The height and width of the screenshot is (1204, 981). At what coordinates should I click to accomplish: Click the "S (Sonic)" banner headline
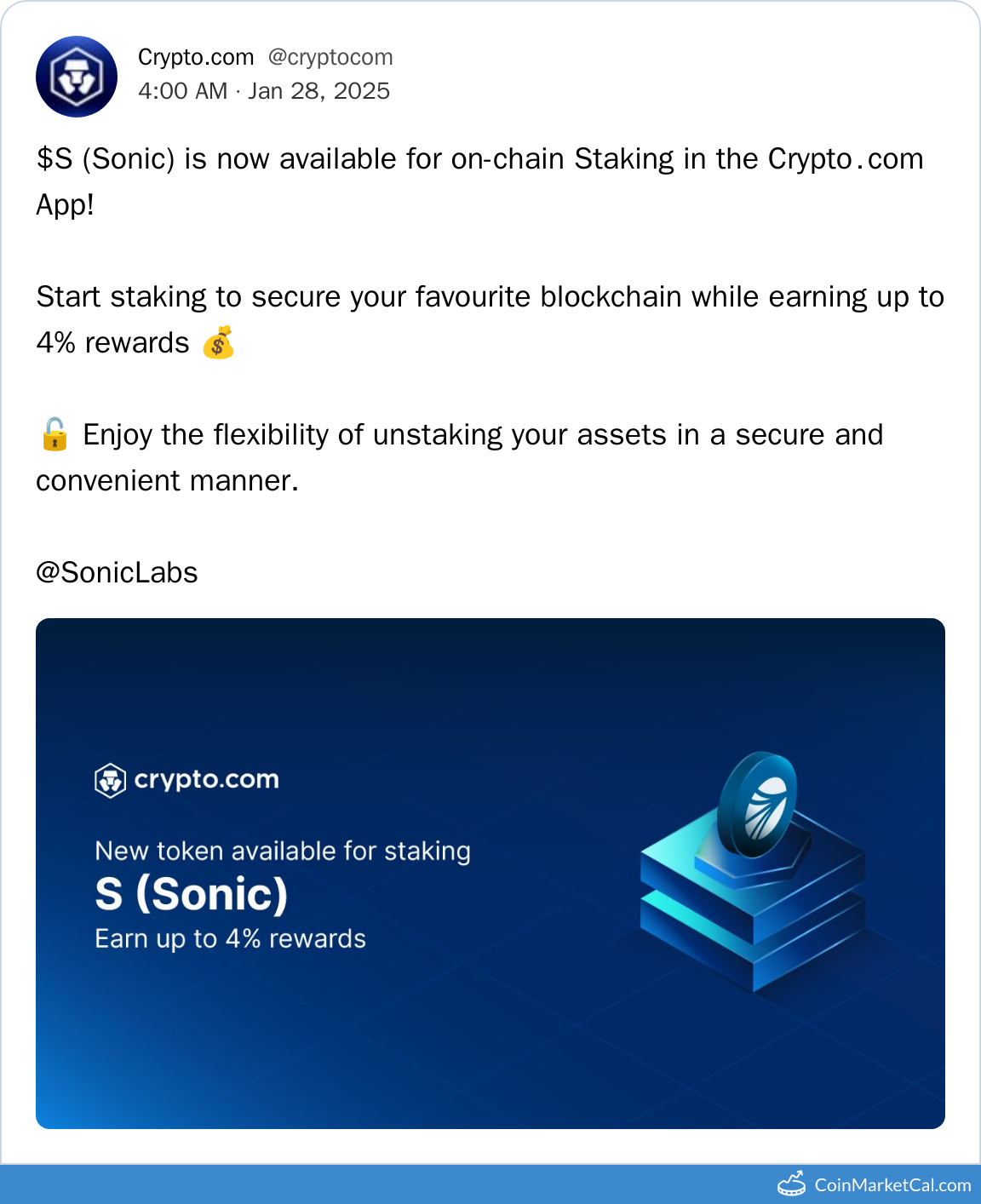[x=192, y=894]
